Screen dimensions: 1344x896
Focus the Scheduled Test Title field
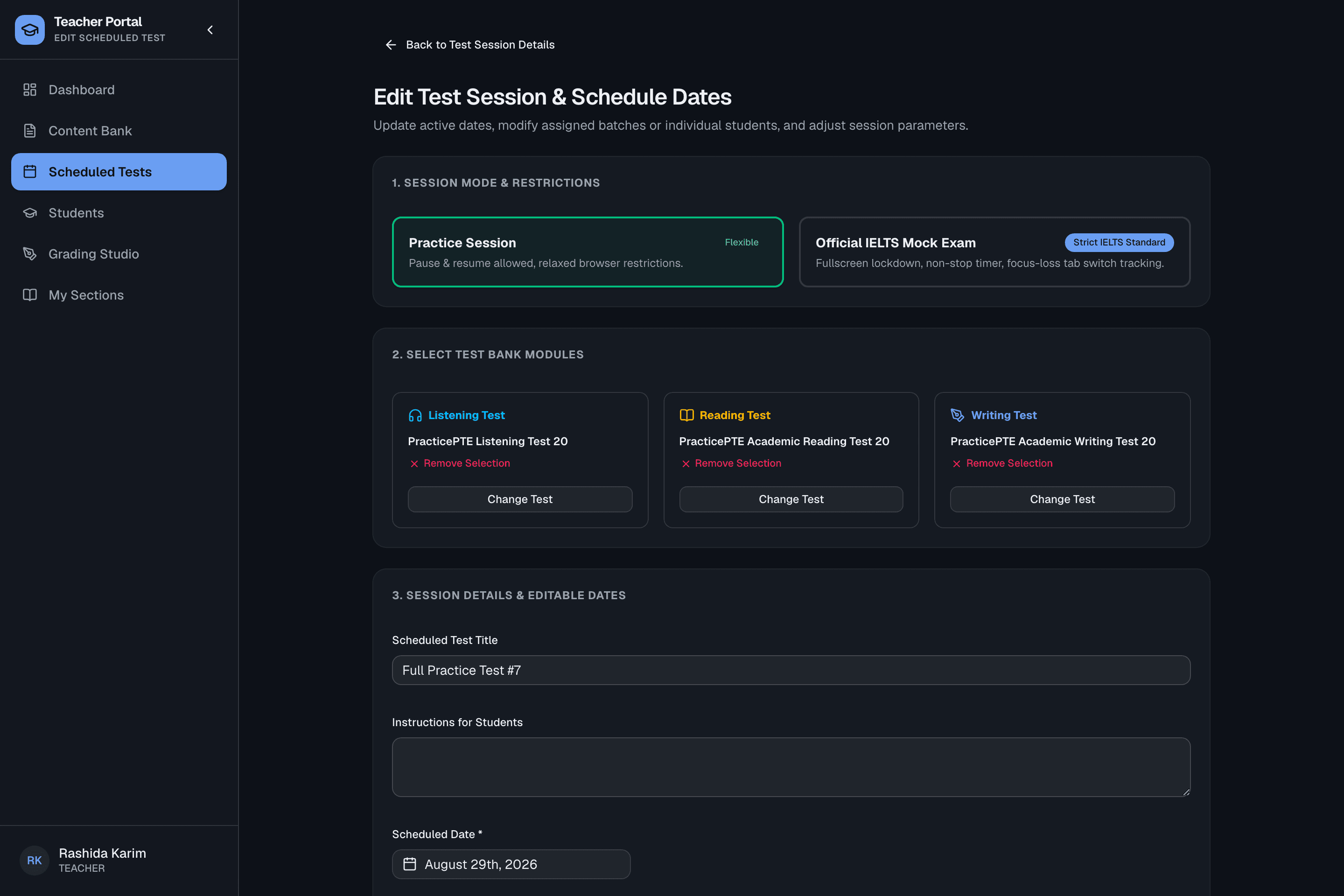[791, 670]
